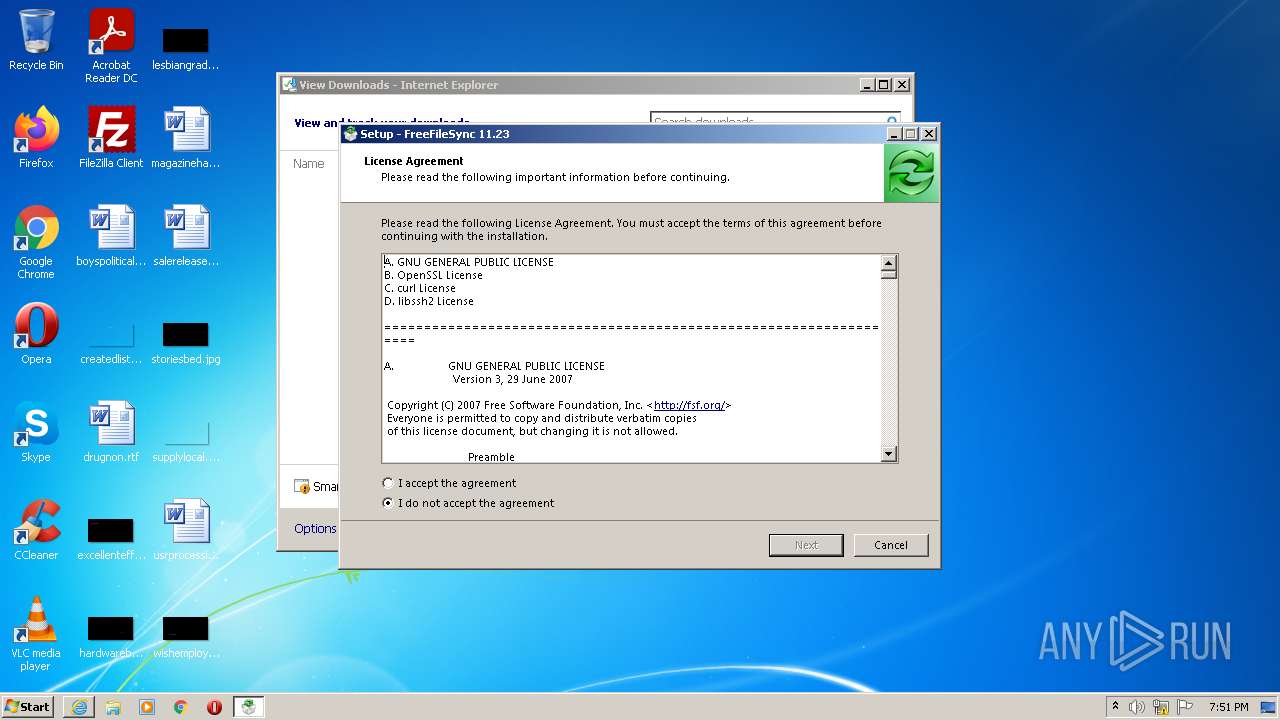Screen dimensions: 1280x720
Task: Open Internet Explorer from taskbar
Action: tap(79, 707)
